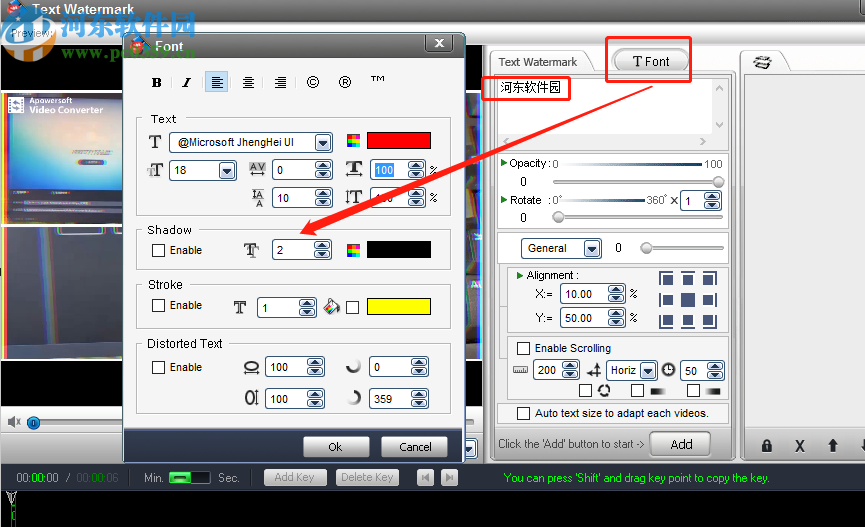Align watermark to top-right position
The height and width of the screenshot is (527, 865).
(709, 279)
